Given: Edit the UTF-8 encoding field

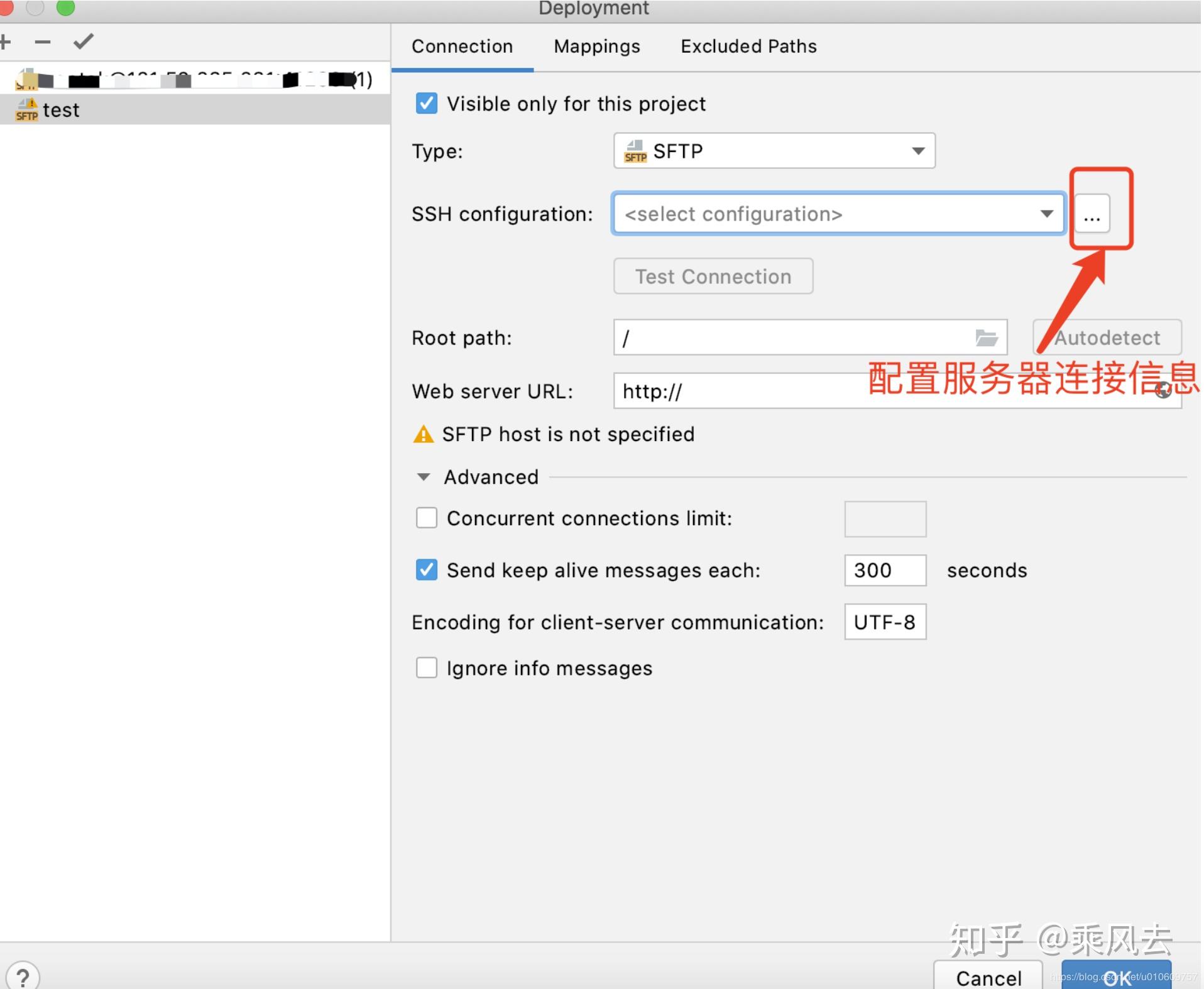Looking at the screenshot, I should (x=885, y=622).
